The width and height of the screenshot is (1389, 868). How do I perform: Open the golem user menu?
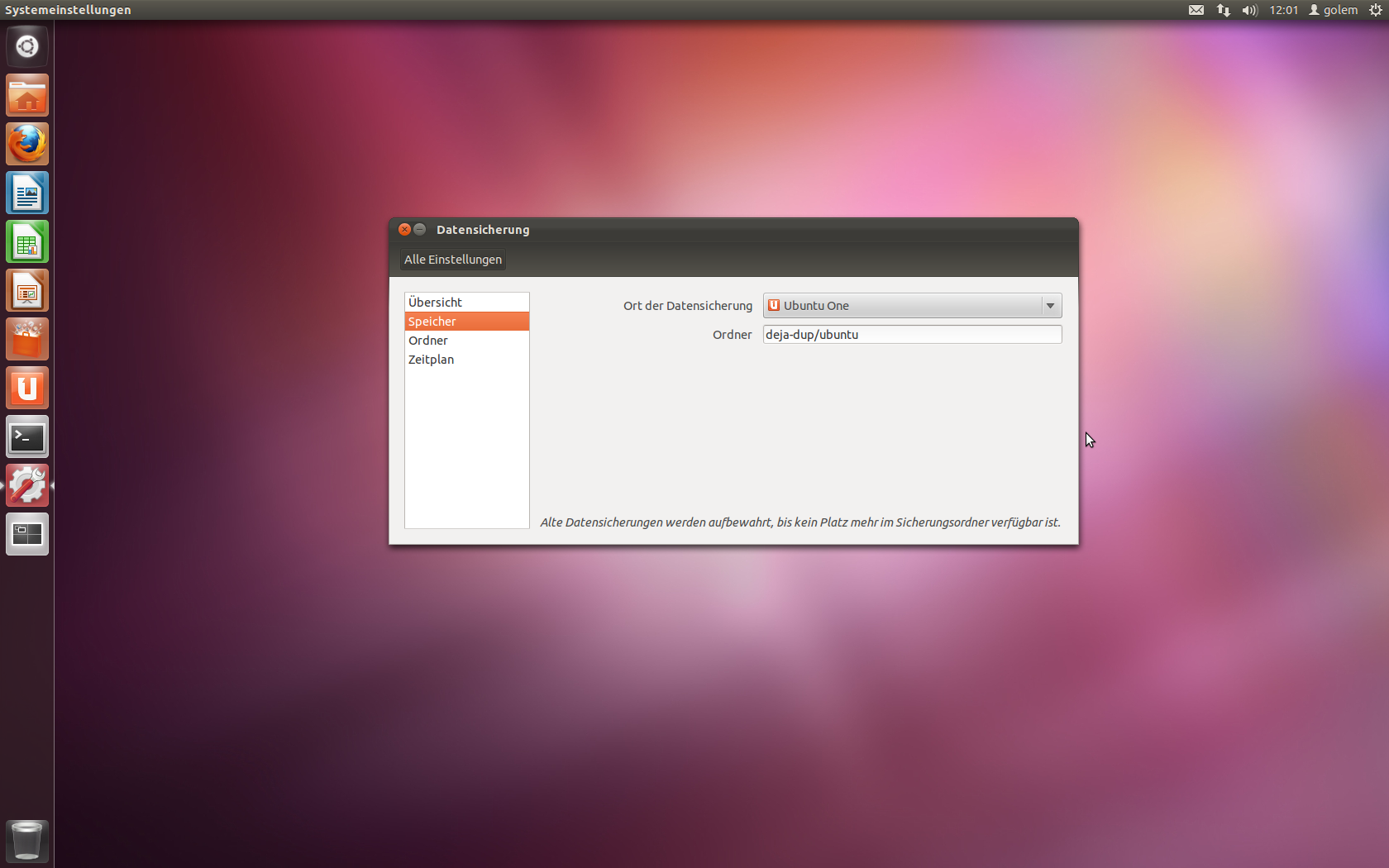click(1333, 10)
